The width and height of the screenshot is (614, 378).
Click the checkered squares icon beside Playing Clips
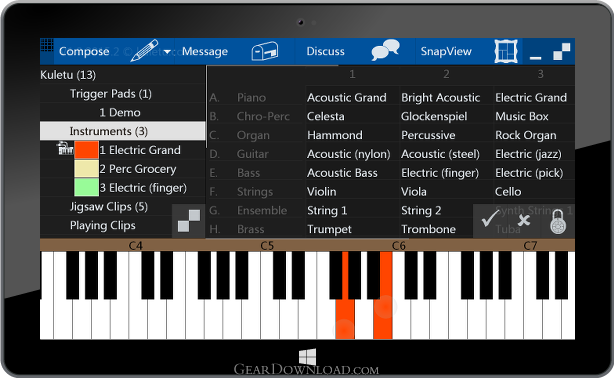pyautogui.click(x=189, y=221)
